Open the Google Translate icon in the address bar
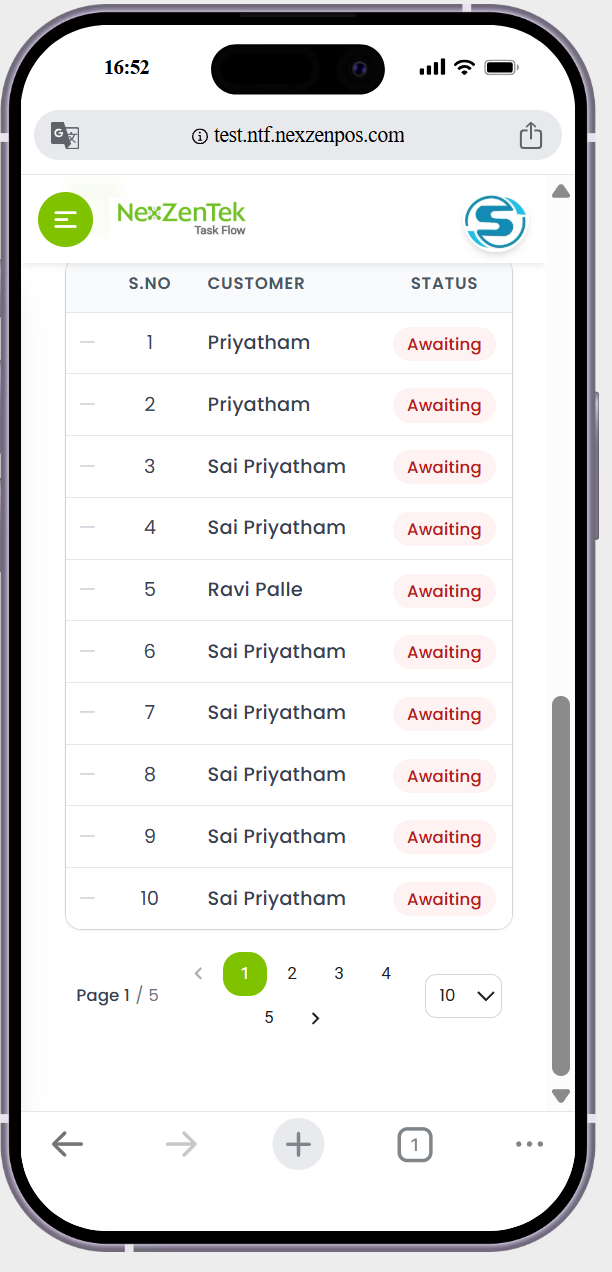The height and width of the screenshot is (1272, 612). (63, 135)
